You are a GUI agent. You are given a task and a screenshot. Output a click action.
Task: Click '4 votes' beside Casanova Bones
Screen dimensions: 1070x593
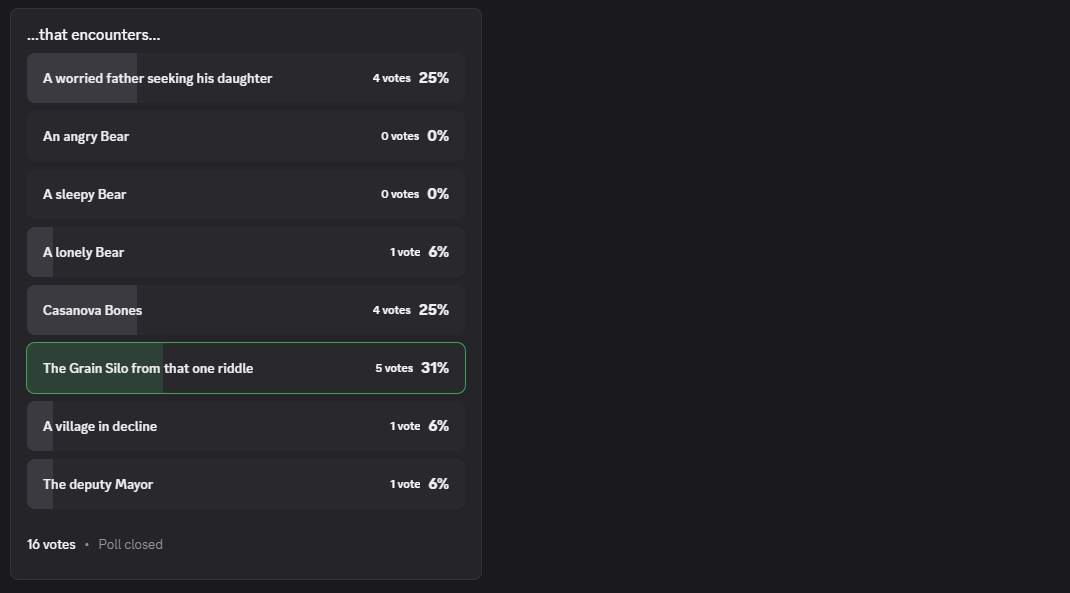391,310
